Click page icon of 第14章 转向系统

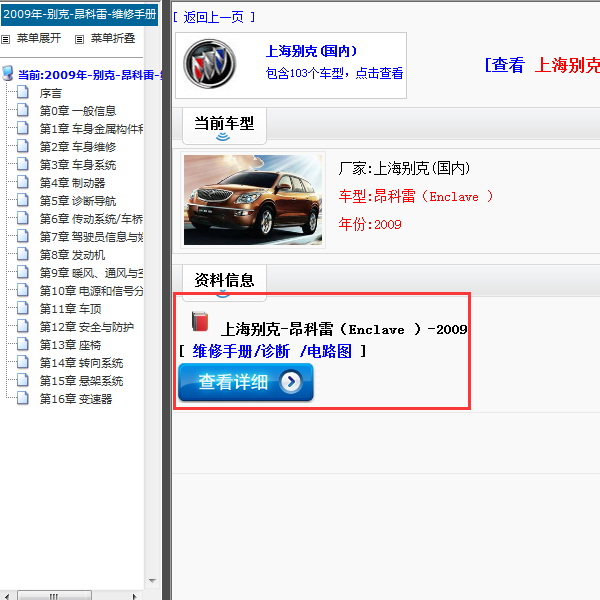23,362
